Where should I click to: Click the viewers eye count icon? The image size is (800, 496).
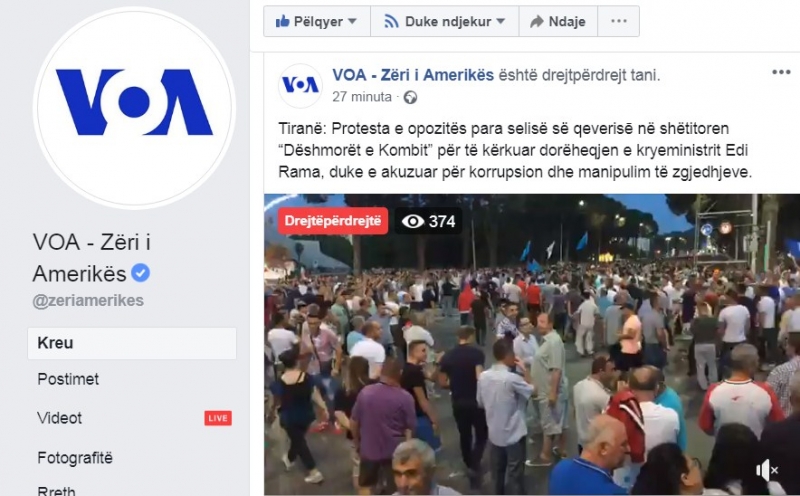click(x=413, y=221)
